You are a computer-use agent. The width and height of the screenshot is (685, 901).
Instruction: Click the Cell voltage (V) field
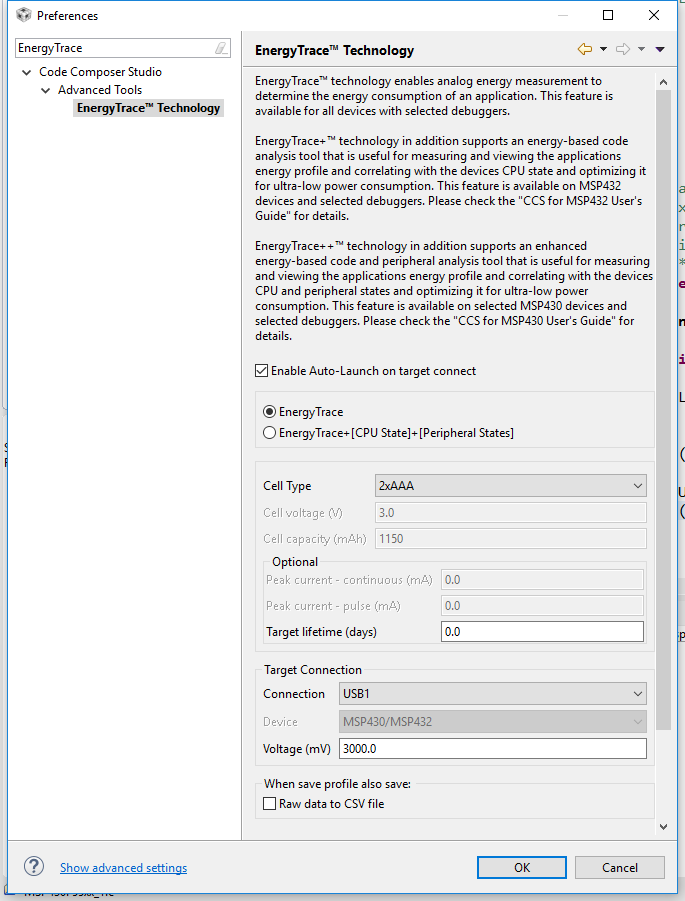pos(510,513)
